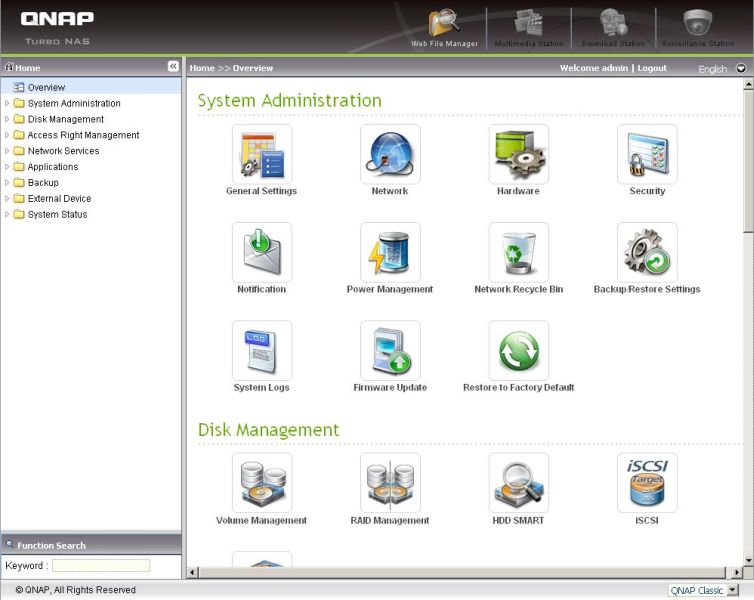Expand the Disk Management tree node
Screen dimensions: 754x600
tap(7, 119)
